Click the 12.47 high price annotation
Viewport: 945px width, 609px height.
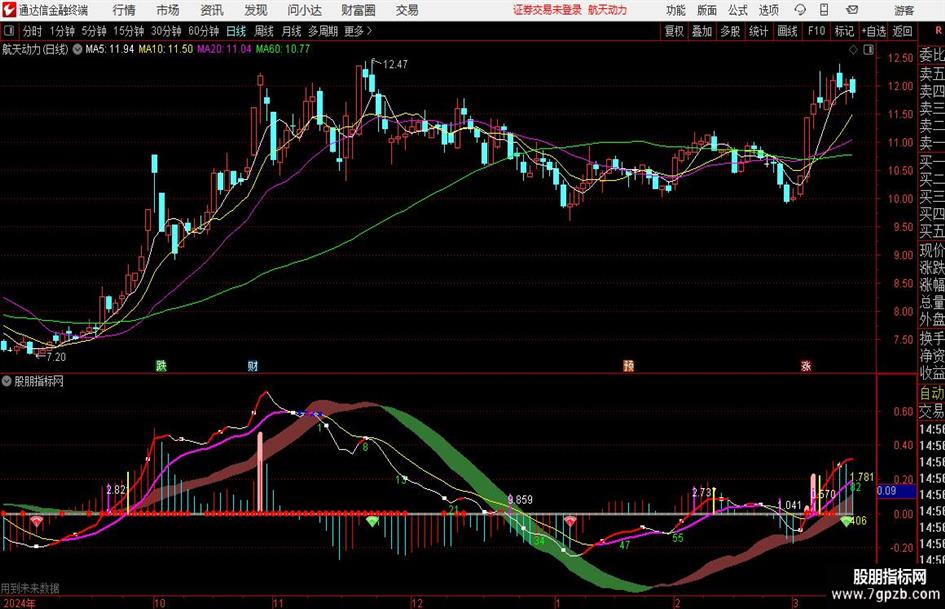coord(395,64)
